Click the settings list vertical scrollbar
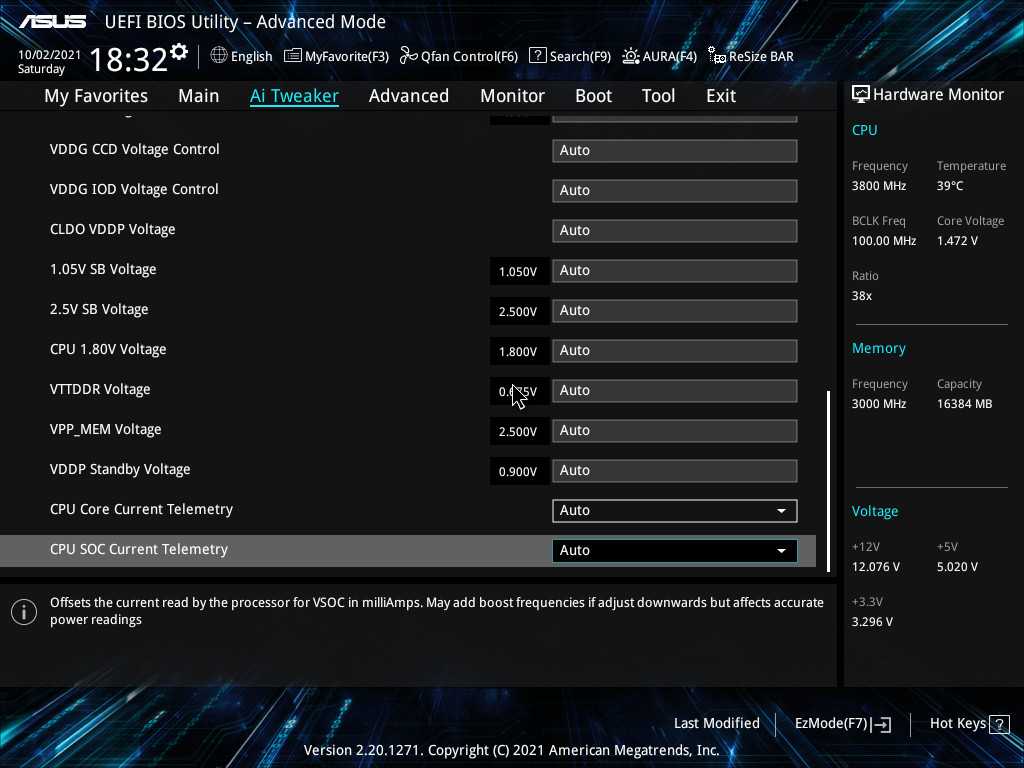Viewport: 1024px width, 768px height. click(x=828, y=480)
